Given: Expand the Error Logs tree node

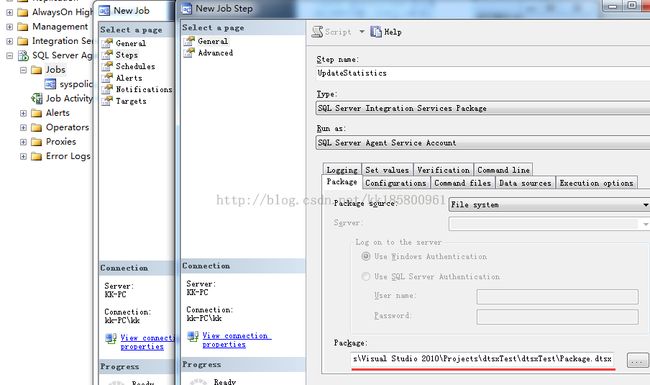Looking at the screenshot, I should coord(23,157).
